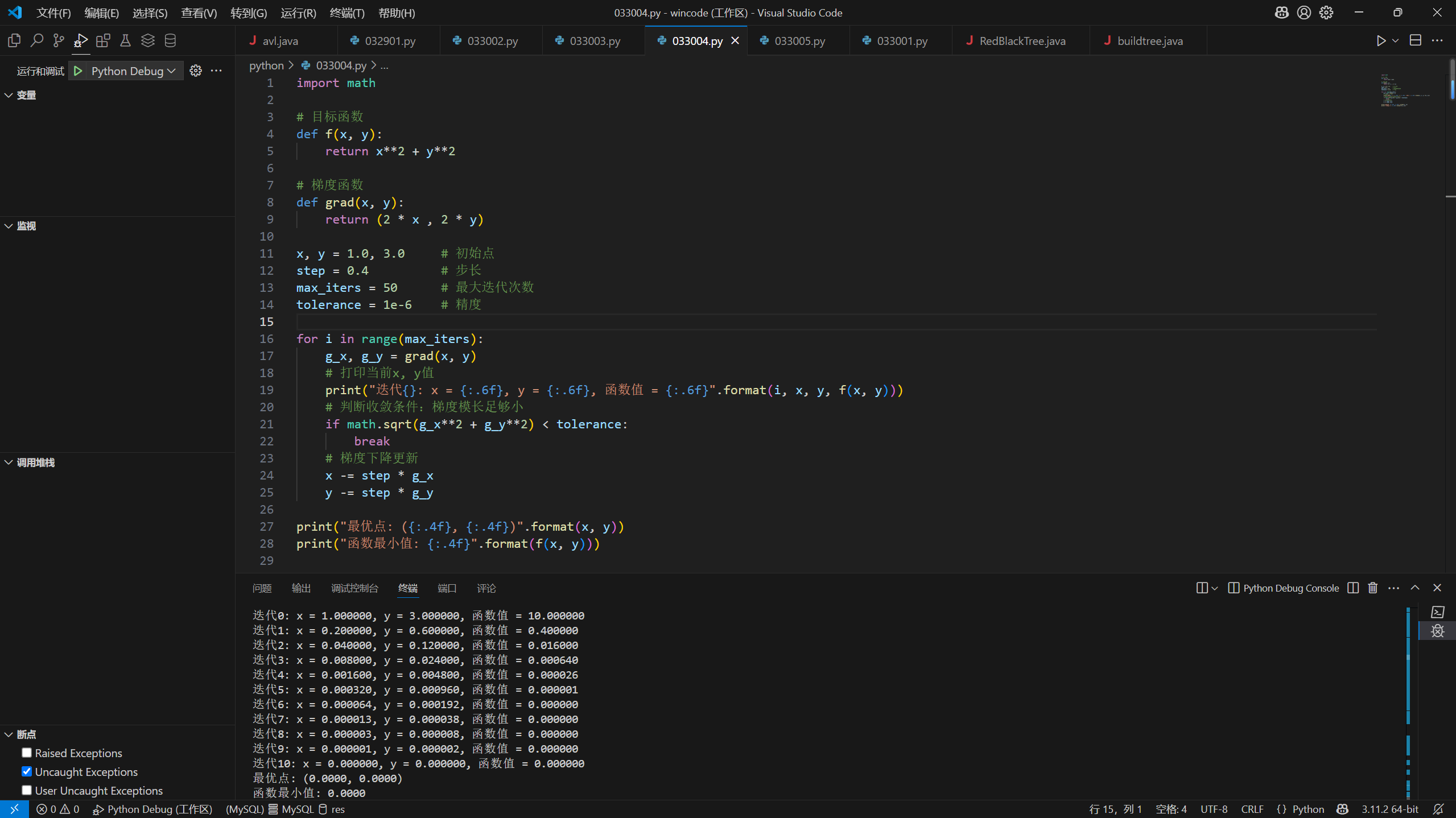Enable Raised Exceptions breakpoint checkbox
The image size is (1456, 818).
(27, 753)
